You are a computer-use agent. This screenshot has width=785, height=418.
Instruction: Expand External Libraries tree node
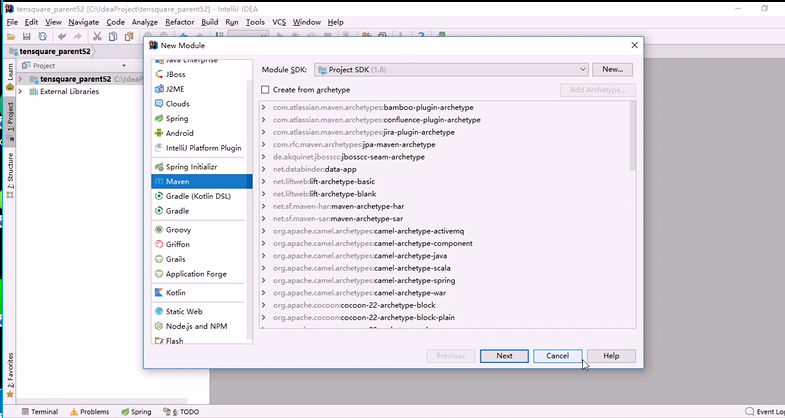tap(20, 92)
